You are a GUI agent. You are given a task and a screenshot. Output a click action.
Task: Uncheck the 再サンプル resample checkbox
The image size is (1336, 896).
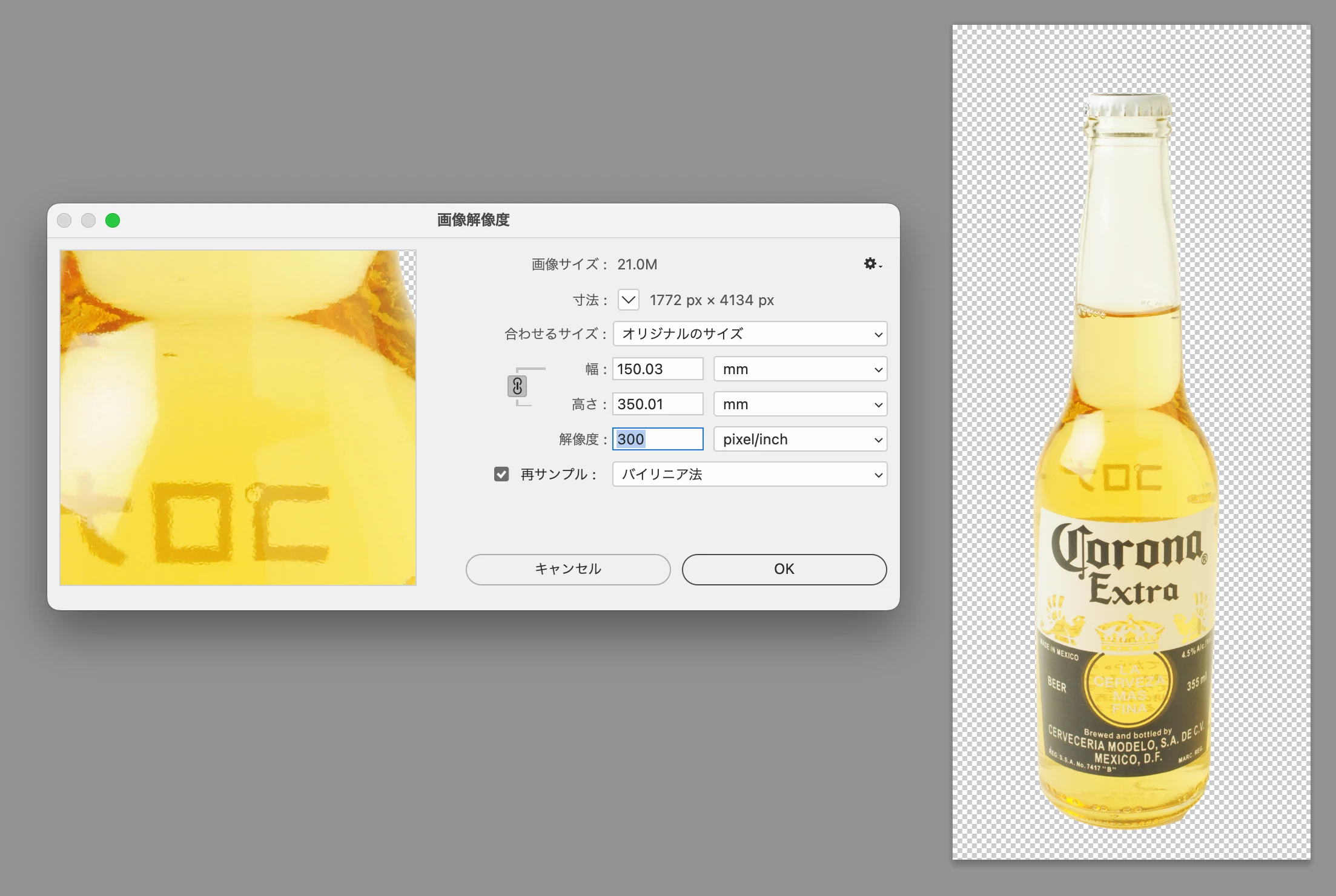(501, 474)
